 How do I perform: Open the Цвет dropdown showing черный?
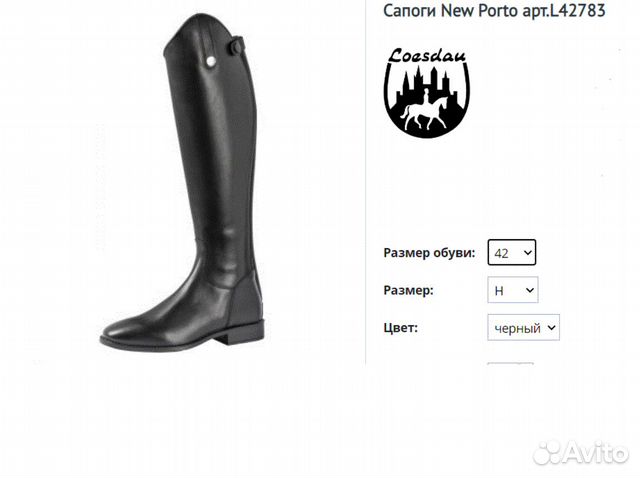(x=523, y=327)
